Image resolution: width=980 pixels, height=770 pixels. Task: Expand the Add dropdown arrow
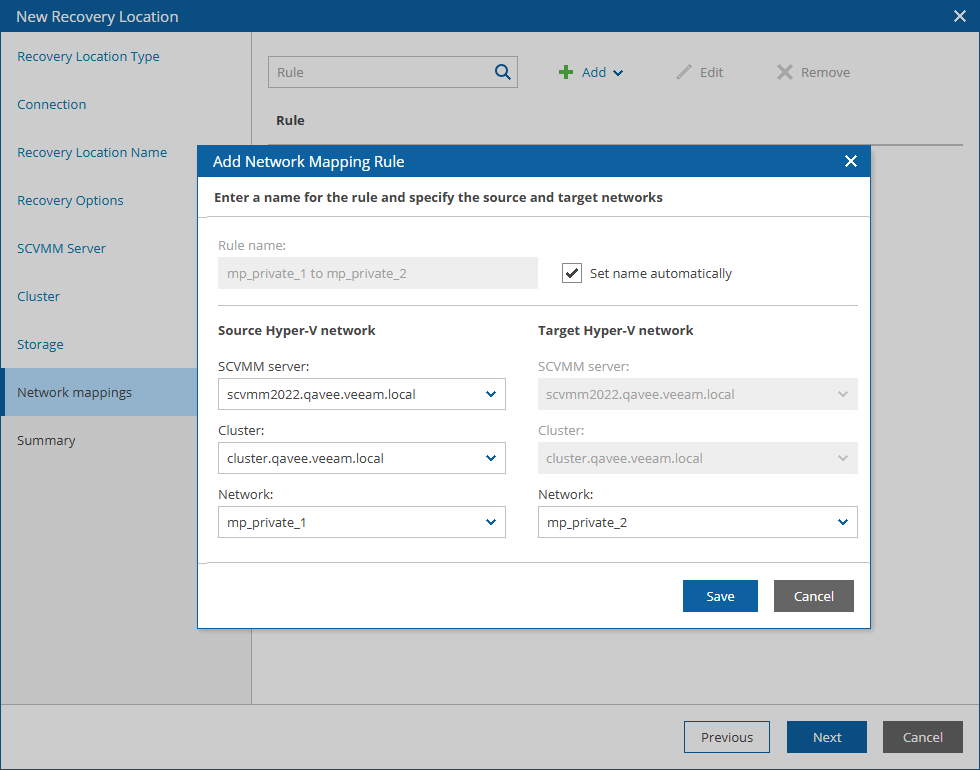coord(618,73)
